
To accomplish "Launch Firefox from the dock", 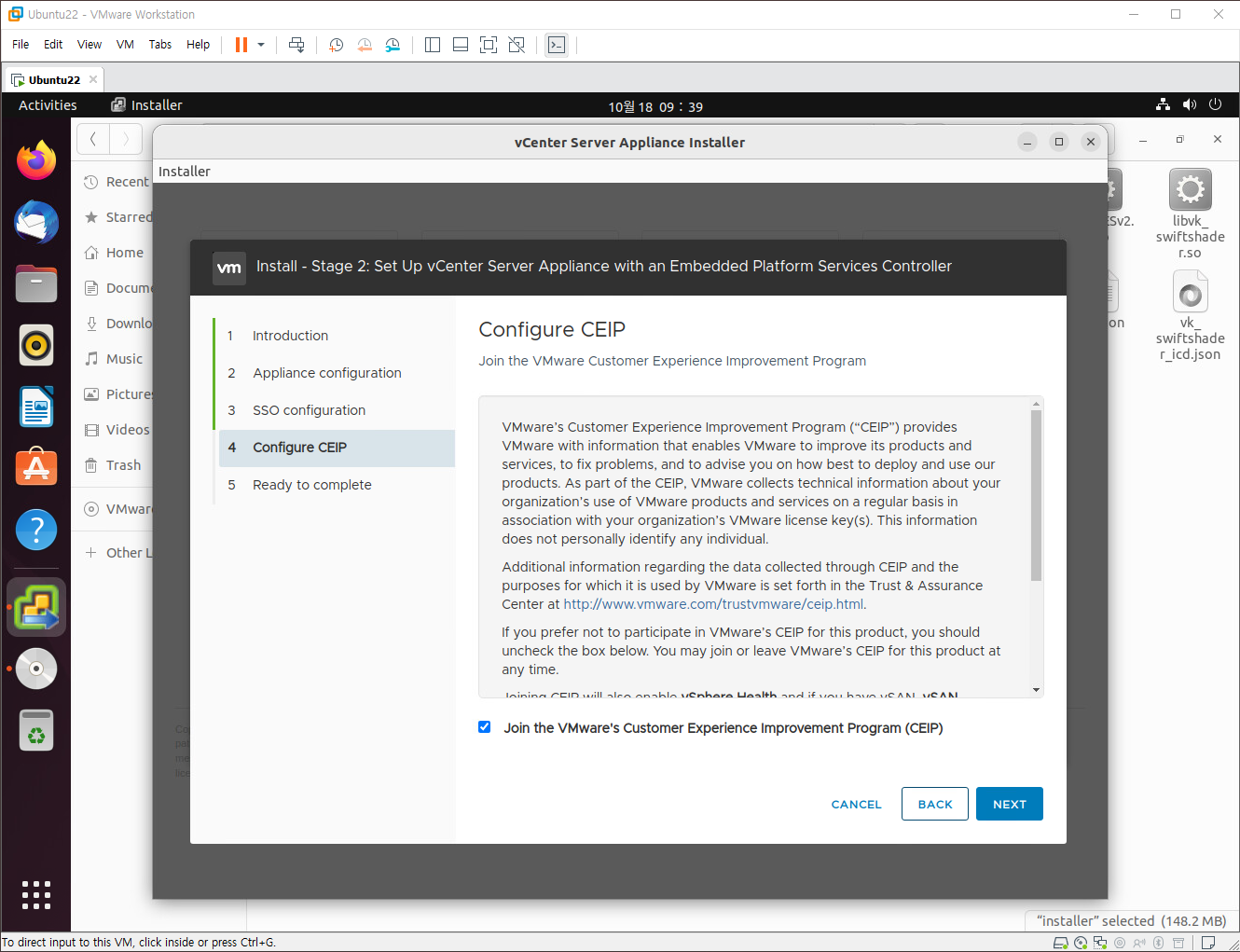I will coord(36,161).
